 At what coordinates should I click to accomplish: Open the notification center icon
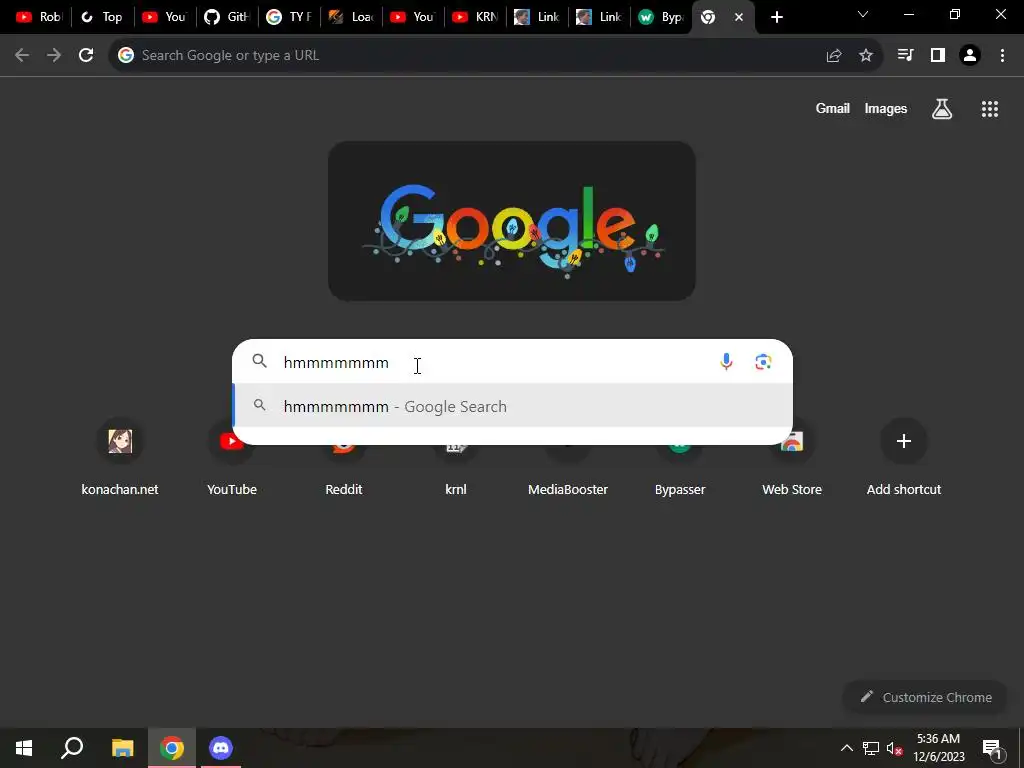(992, 748)
